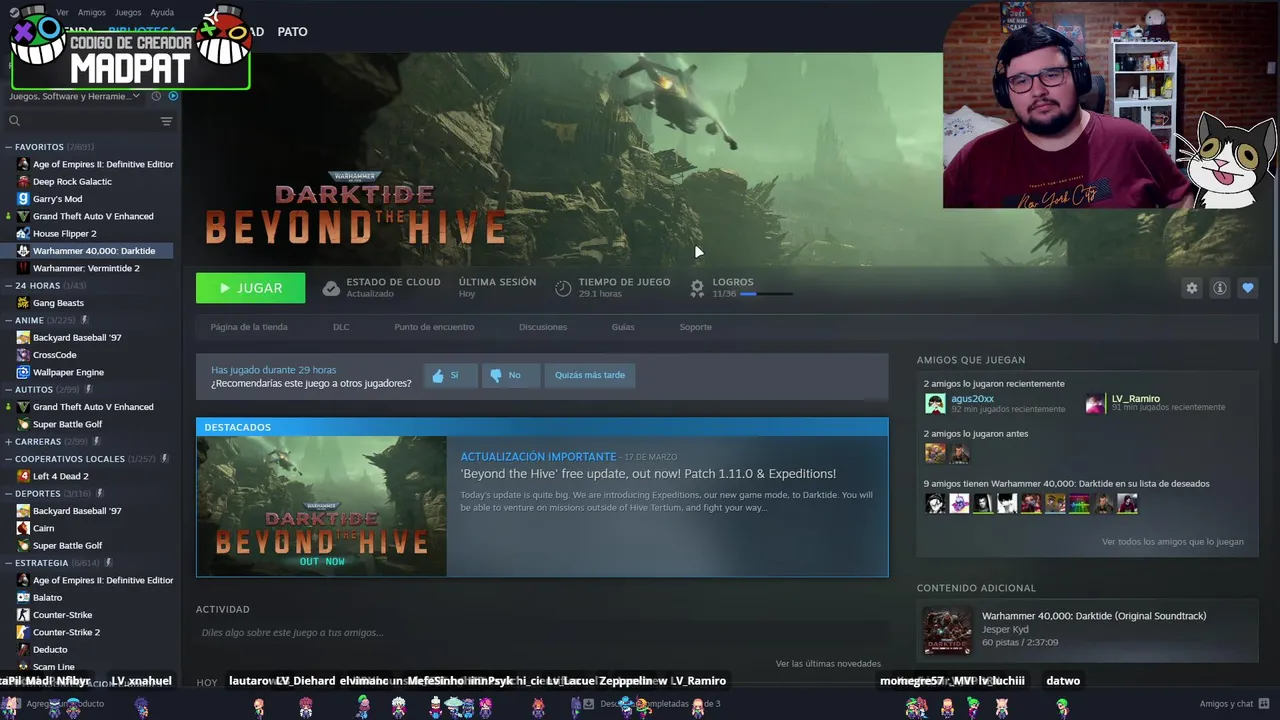Open the Discusiones tab

pyautogui.click(x=543, y=327)
